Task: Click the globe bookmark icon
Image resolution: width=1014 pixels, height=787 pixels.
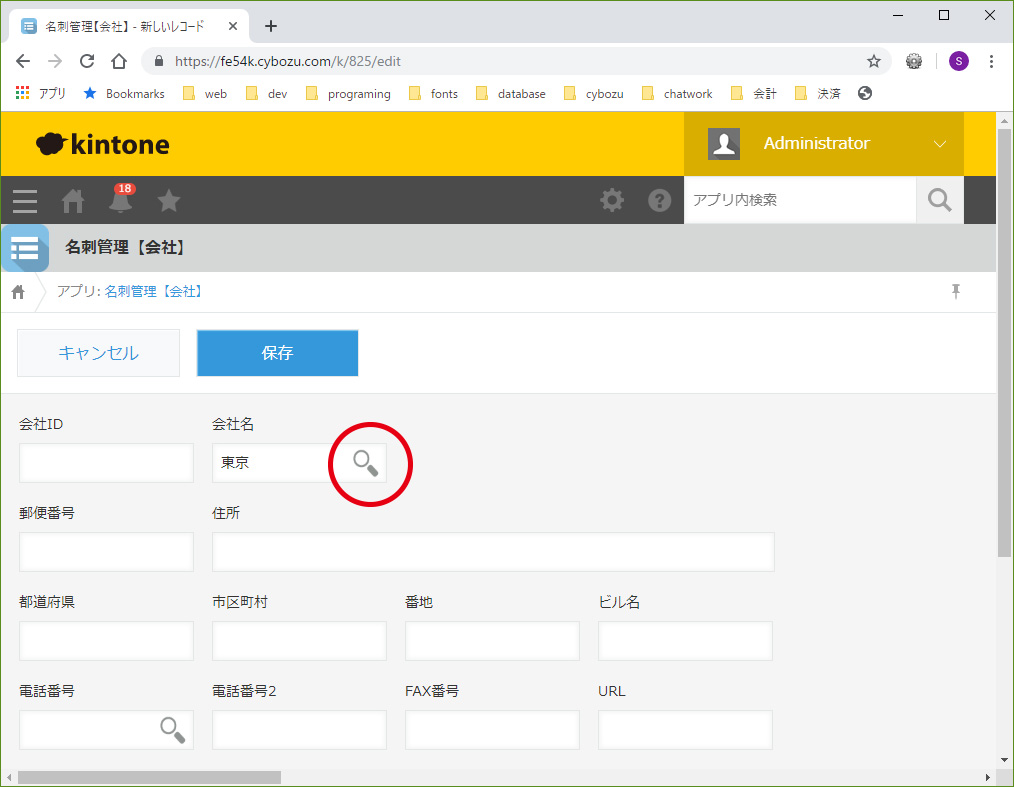Action: click(x=865, y=93)
